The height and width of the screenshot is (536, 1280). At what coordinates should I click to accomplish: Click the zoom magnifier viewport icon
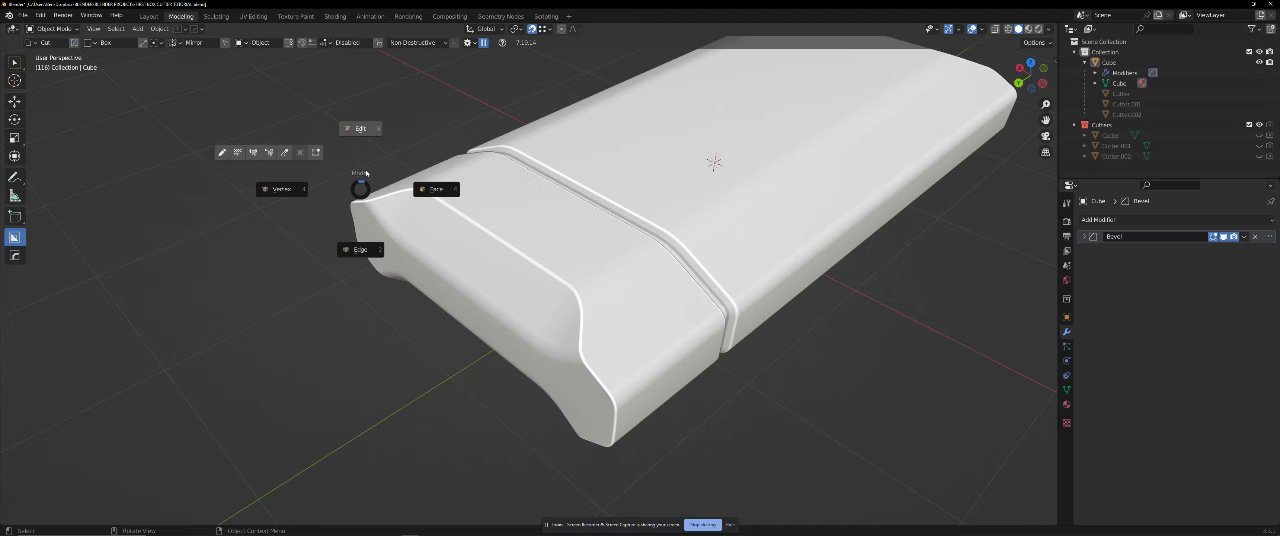(x=1046, y=105)
